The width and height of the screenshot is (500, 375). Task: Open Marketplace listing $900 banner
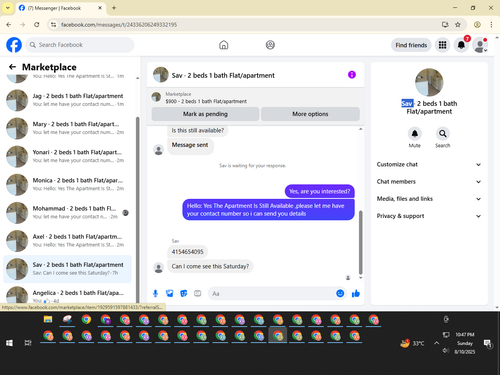tap(256, 98)
